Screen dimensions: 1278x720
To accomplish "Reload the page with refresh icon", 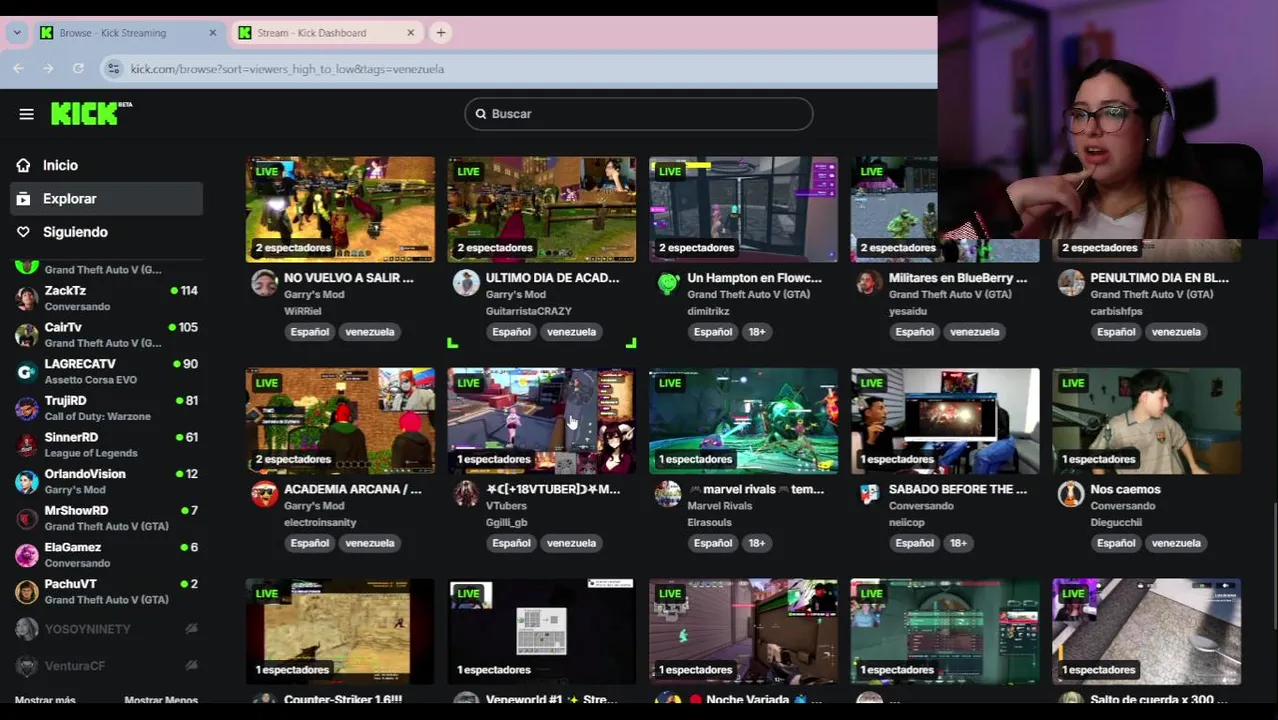I will (78, 69).
